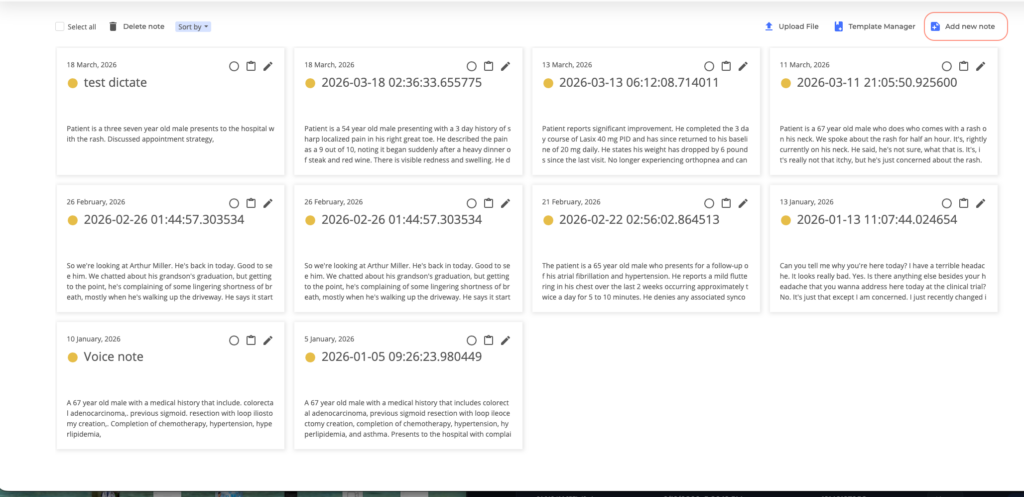Expand the Sort by dropdown
This screenshot has height=497, width=1024.
193,27
